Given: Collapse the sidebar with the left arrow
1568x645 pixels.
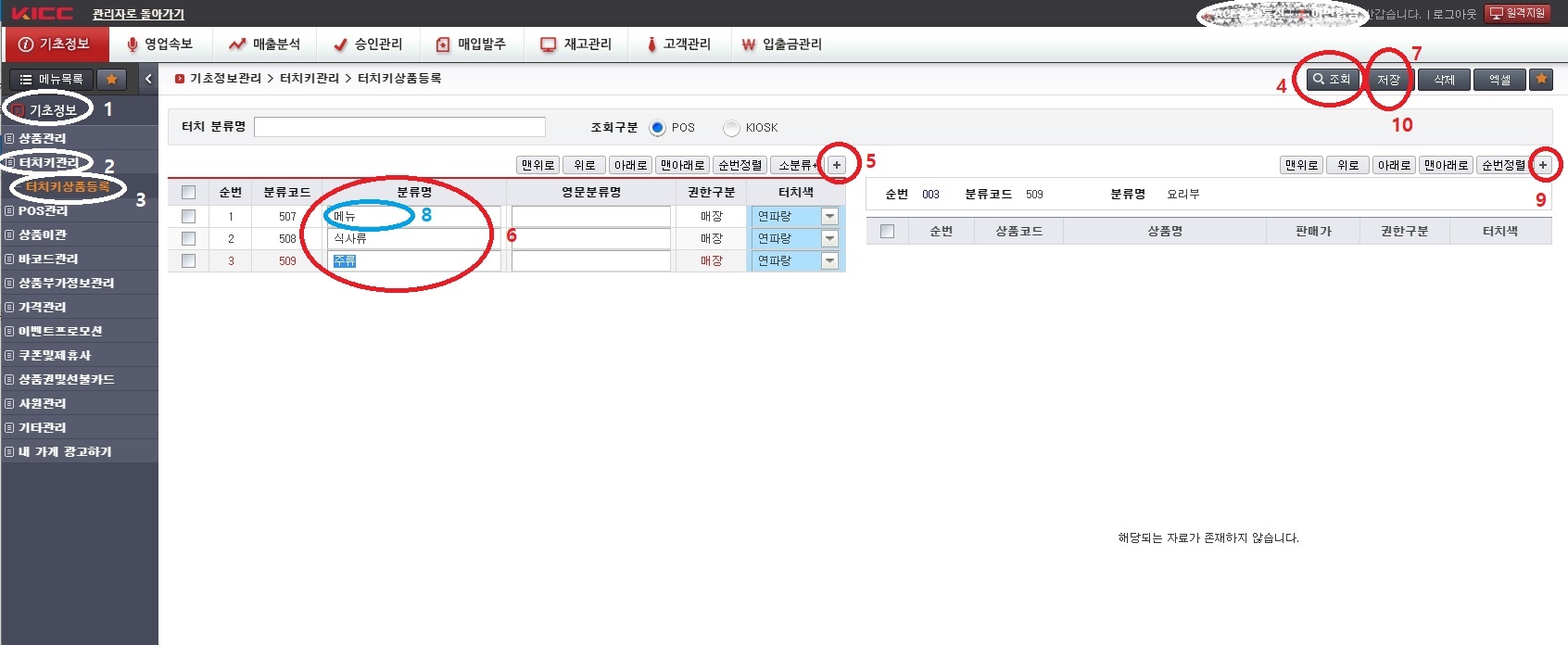Looking at the screenshot, I should pyautogui.click(x=148, y=80).
